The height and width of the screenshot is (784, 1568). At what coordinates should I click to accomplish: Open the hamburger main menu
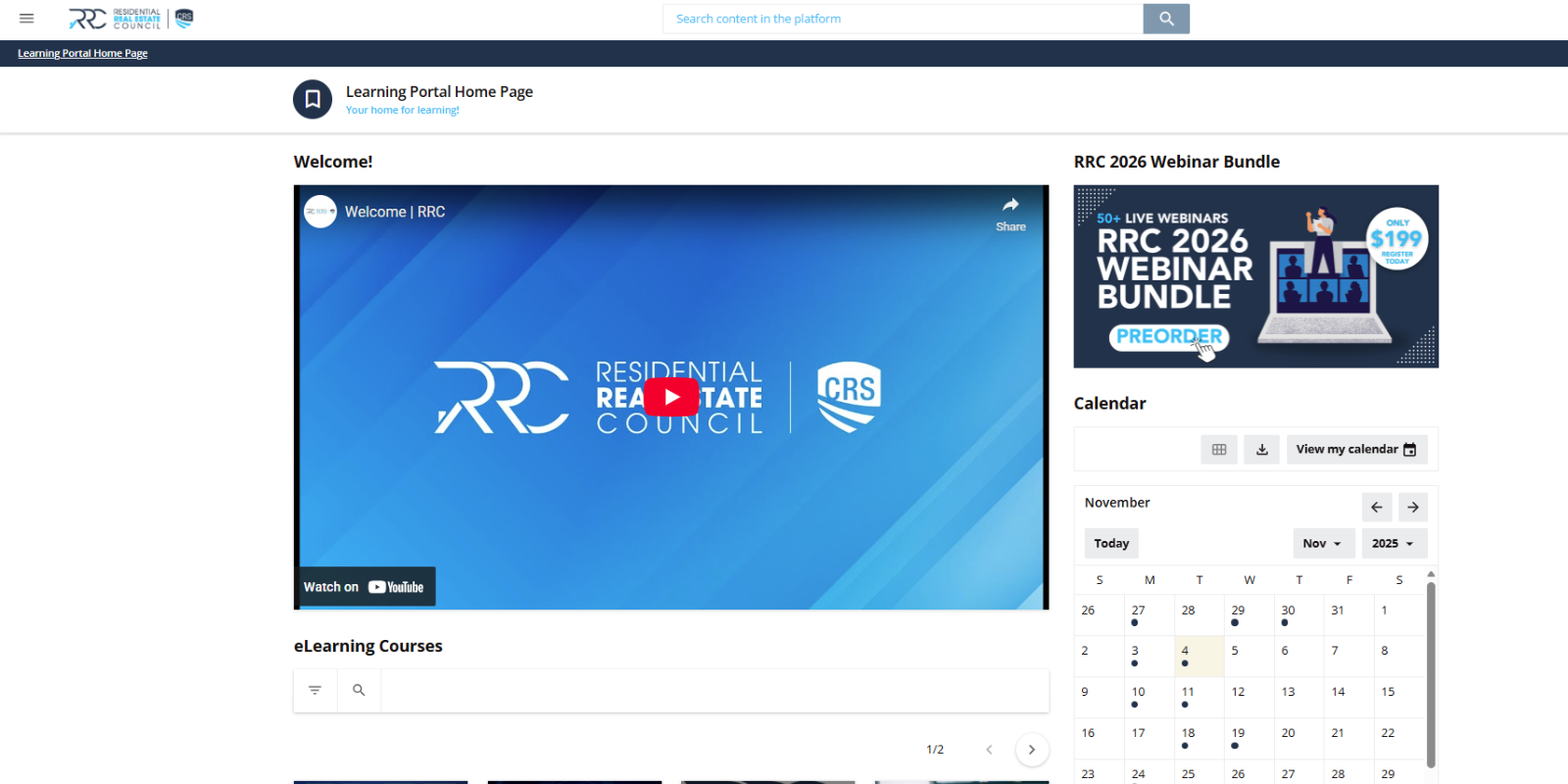click(x=26, y=19)
